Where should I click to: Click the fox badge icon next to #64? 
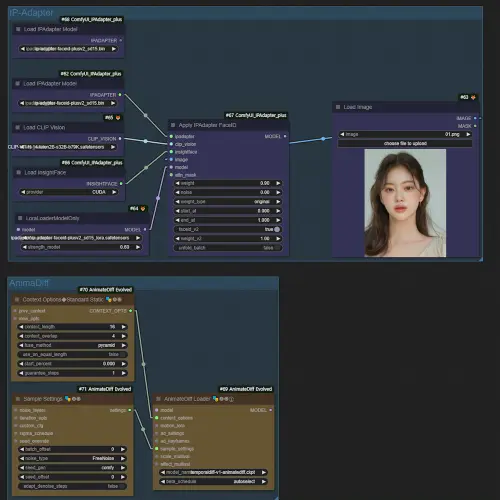143,209
